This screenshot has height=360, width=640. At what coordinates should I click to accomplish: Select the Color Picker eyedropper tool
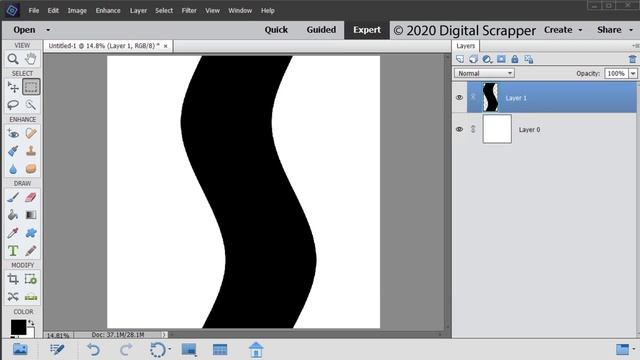click(13, 233)
